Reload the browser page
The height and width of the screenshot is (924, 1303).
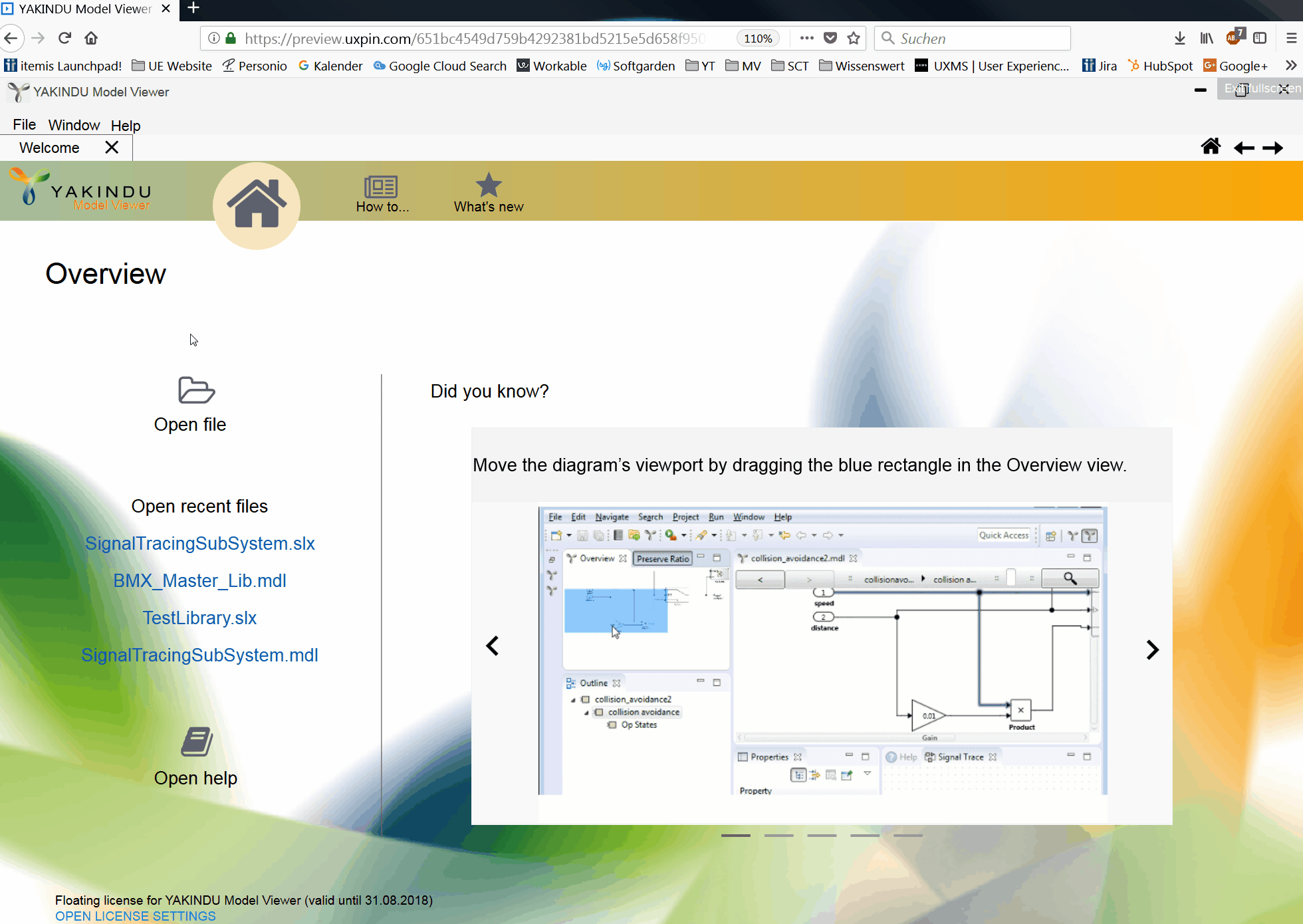pyautogui.click(x=64, y=39)
